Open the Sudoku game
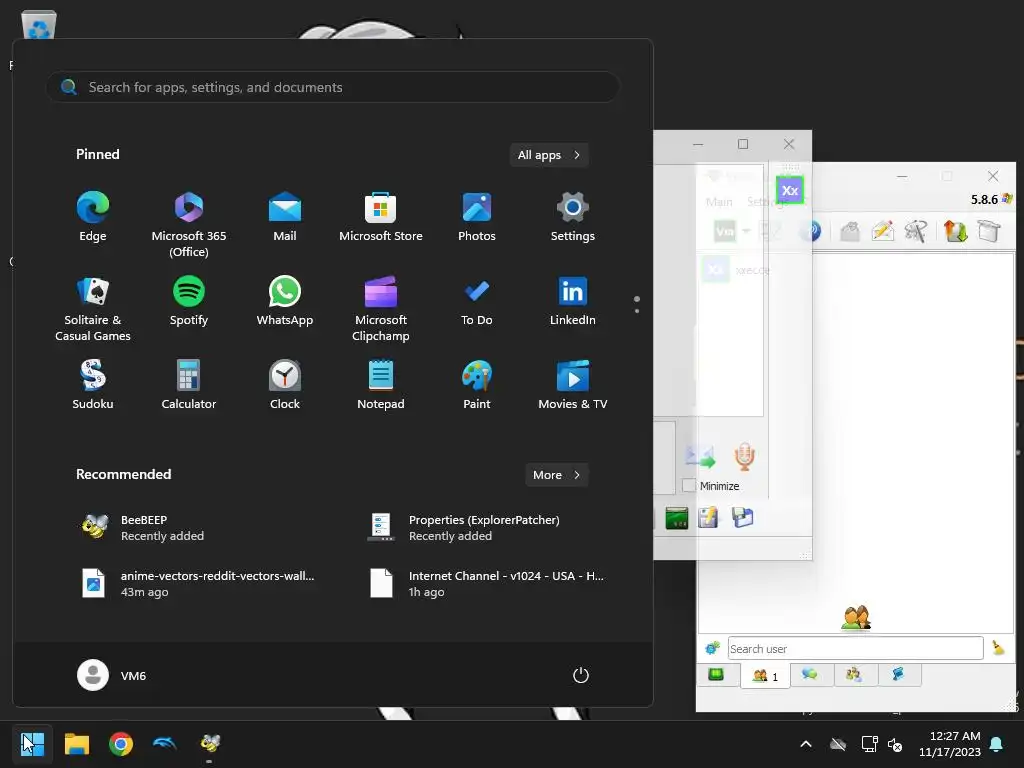 [93, 385]
